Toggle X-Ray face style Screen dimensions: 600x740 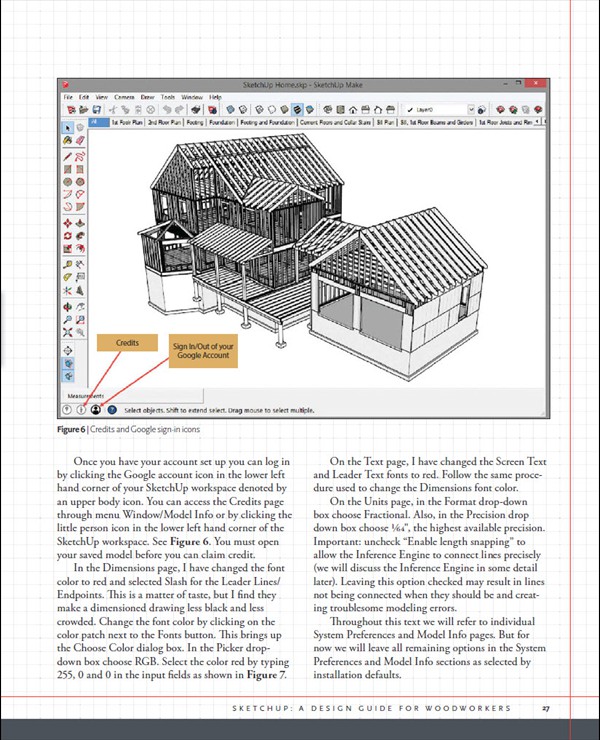(x=230, y=109)
